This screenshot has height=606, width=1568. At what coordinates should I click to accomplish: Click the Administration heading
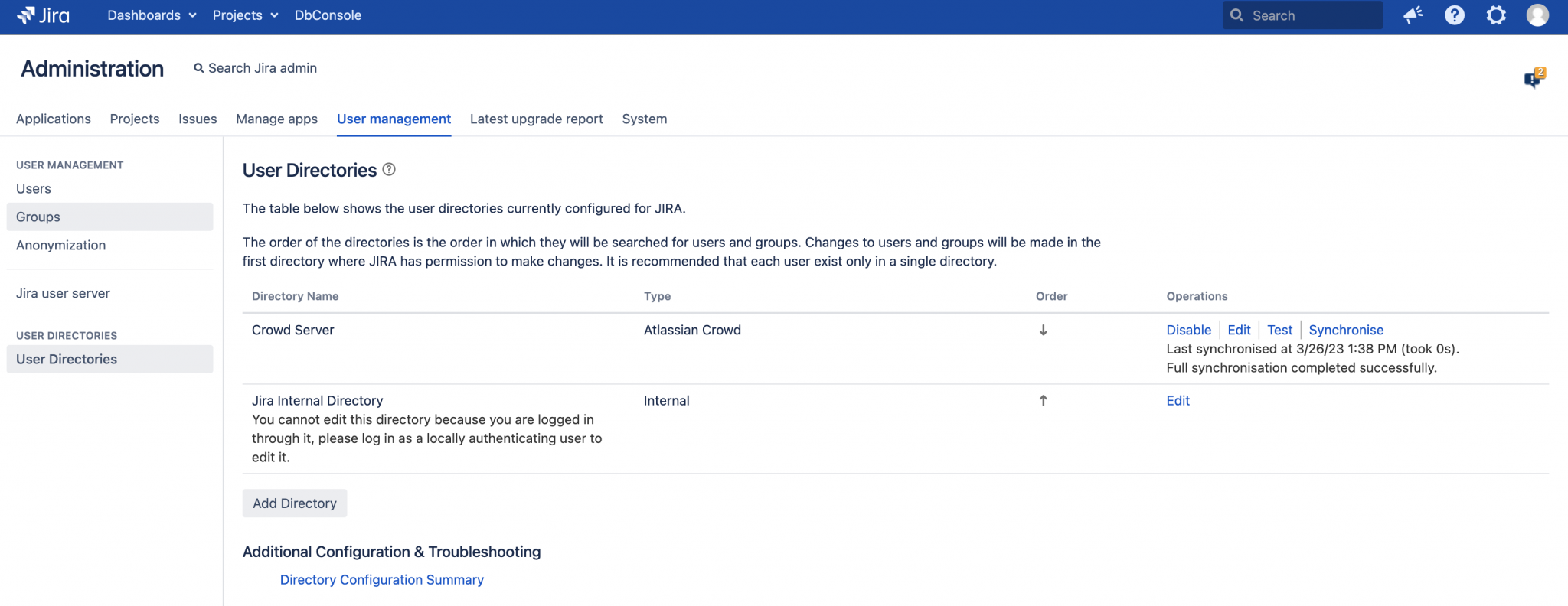(x=92, y=68)
